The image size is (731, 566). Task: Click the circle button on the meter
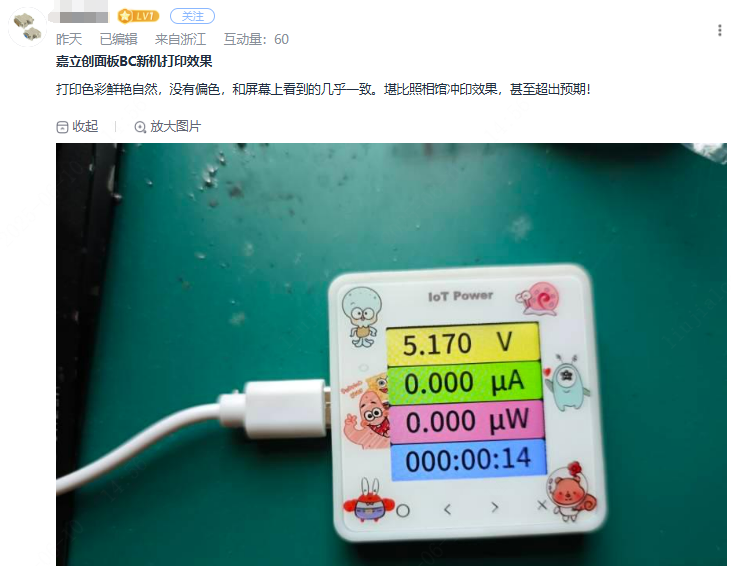click(x=403, y=511)
